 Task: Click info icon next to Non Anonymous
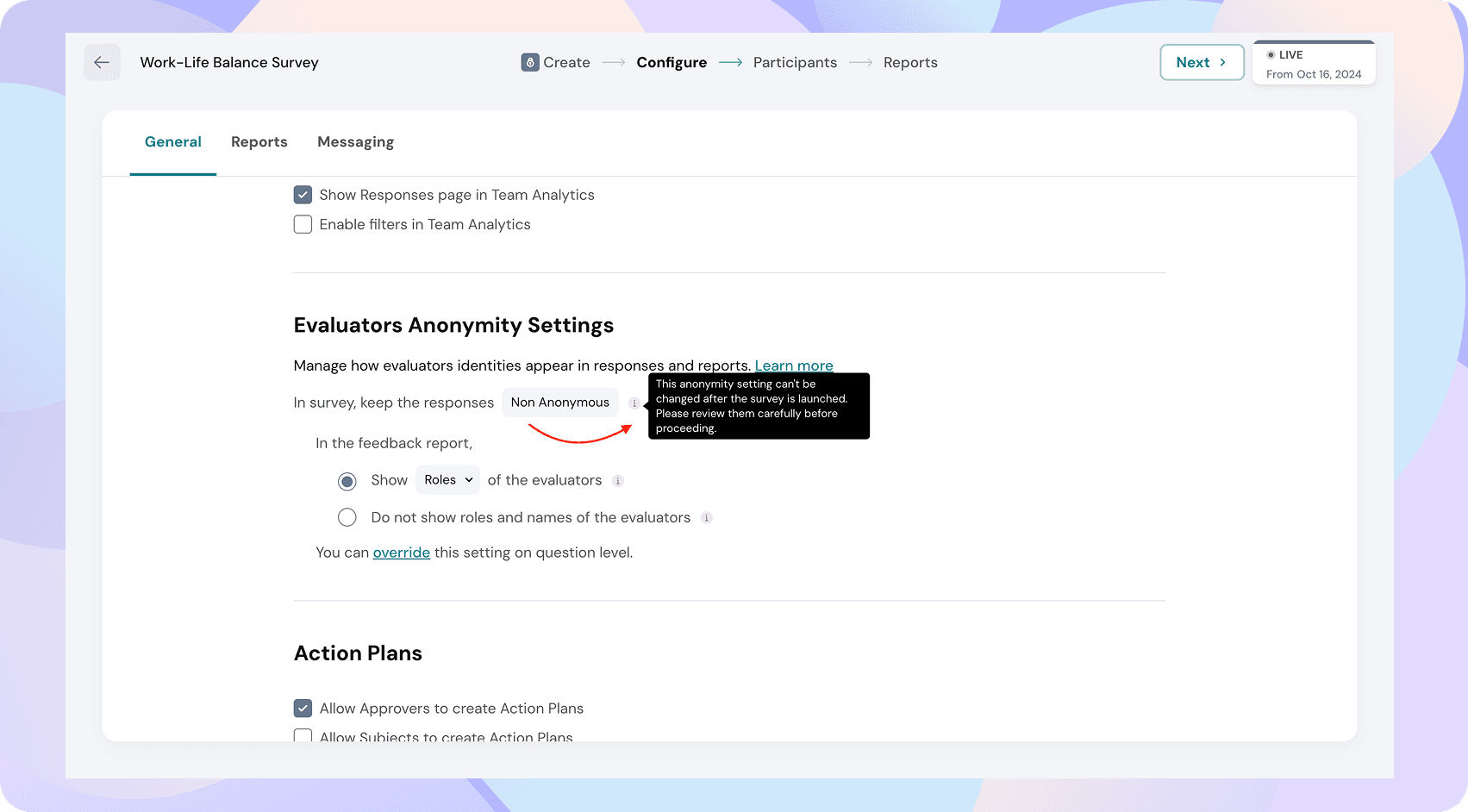[634, 403]
